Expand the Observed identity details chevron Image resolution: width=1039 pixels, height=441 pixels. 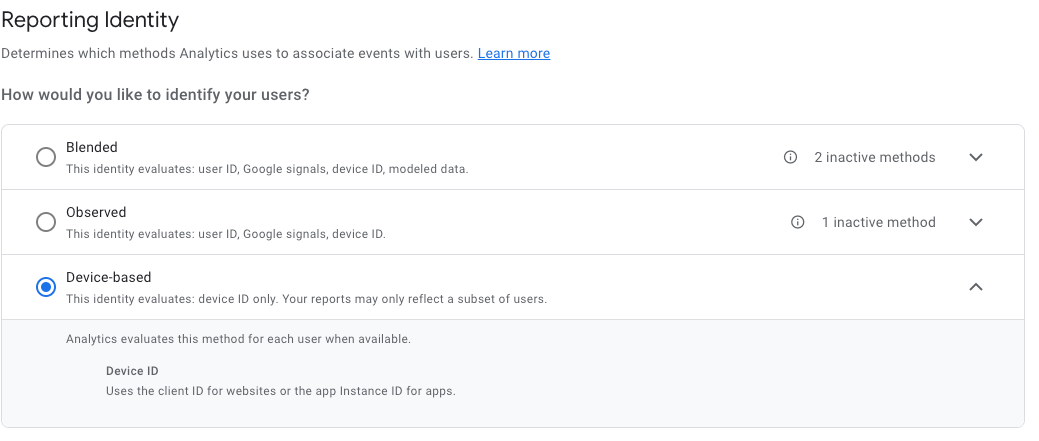pyautogui.click(x=976, y=222)
